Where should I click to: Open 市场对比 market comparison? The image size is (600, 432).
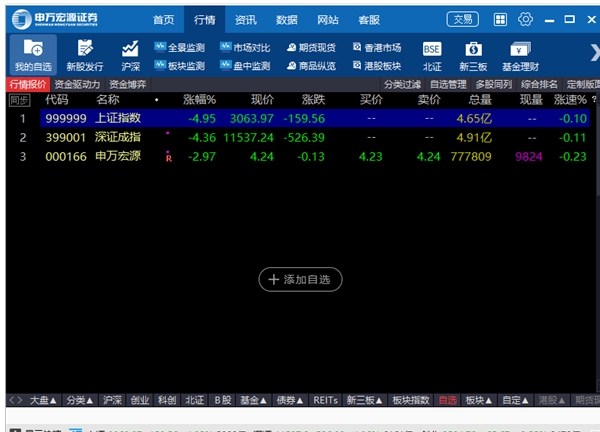coord(245,47)
